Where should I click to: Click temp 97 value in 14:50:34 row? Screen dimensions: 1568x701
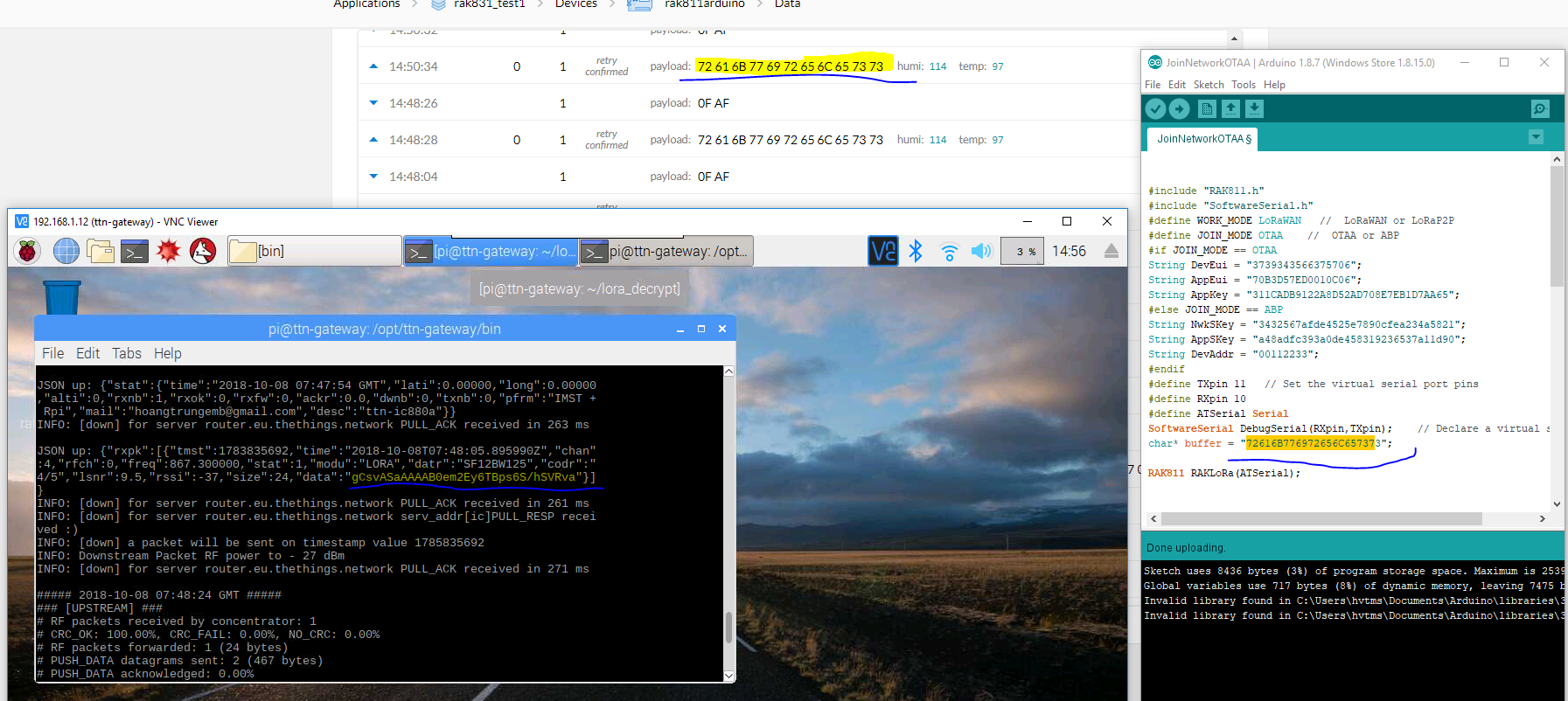(998, 66)
